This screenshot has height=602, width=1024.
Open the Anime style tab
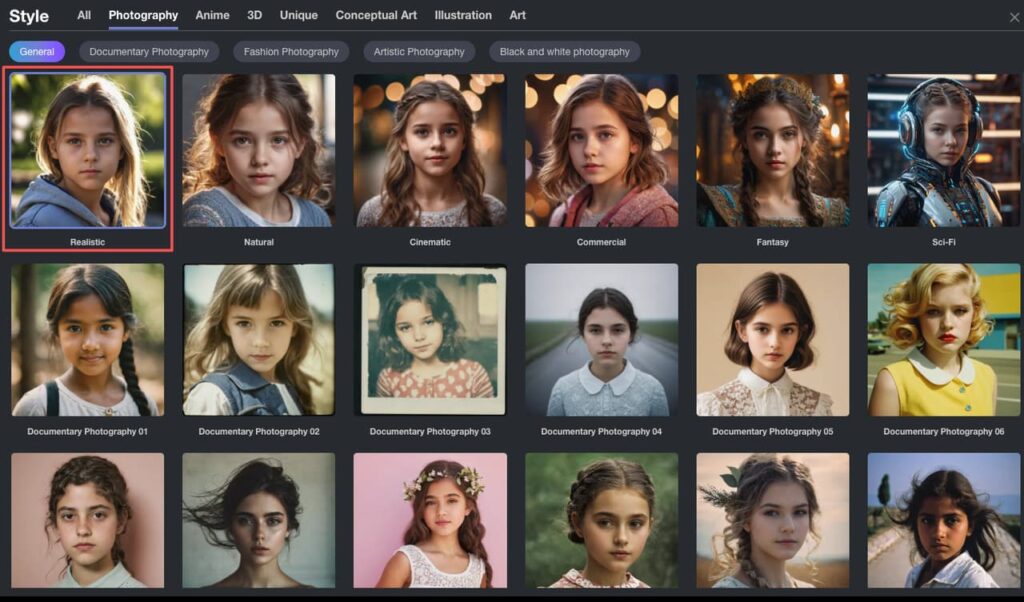pyautogui.click(x=212, y=15)
